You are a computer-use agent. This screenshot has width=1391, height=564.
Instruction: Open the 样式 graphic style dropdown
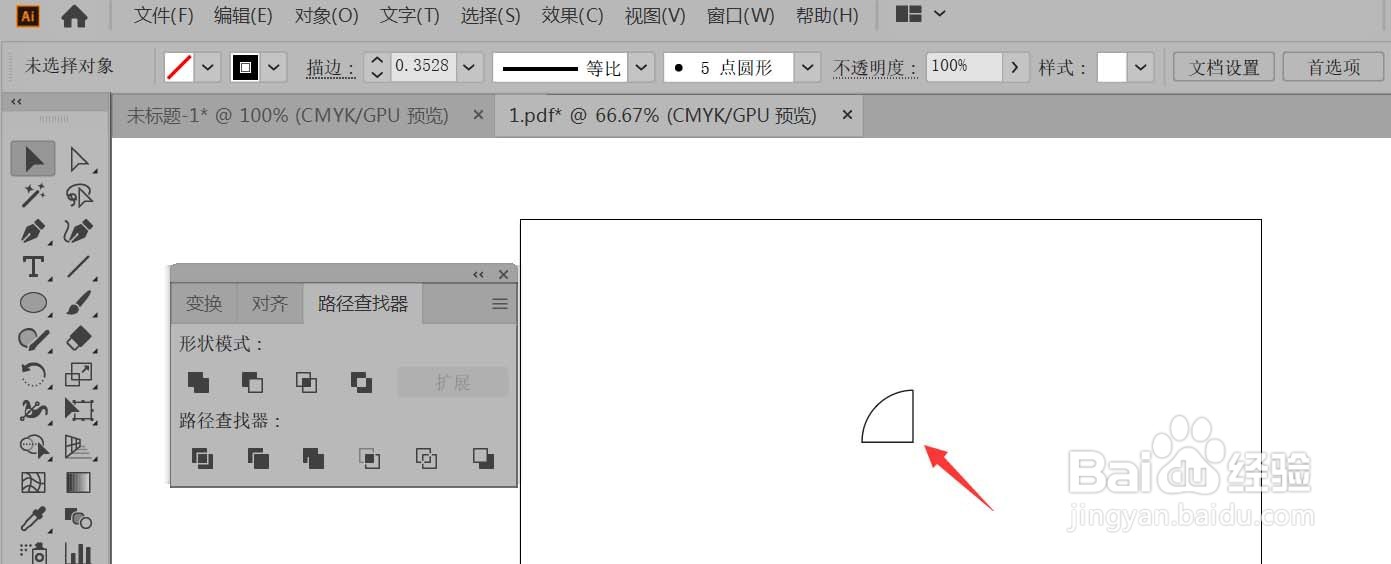coord(1141,67)
